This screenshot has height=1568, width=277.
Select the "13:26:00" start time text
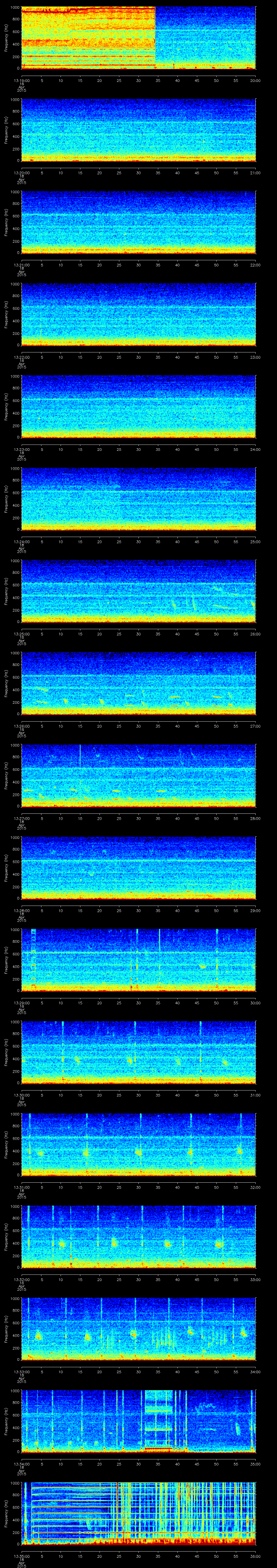[x=21, y=726]
